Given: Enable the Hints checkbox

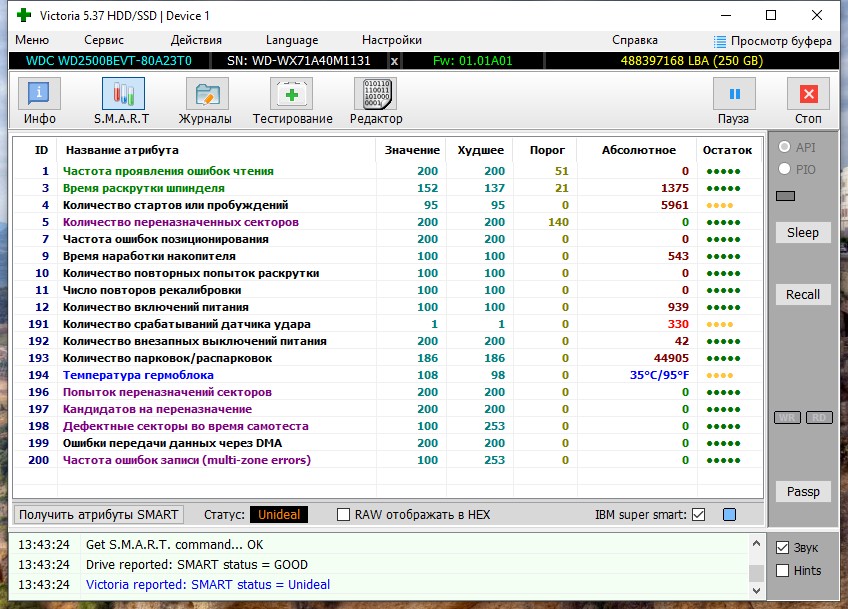Looking at the screenshot, I should coord(782,570).
